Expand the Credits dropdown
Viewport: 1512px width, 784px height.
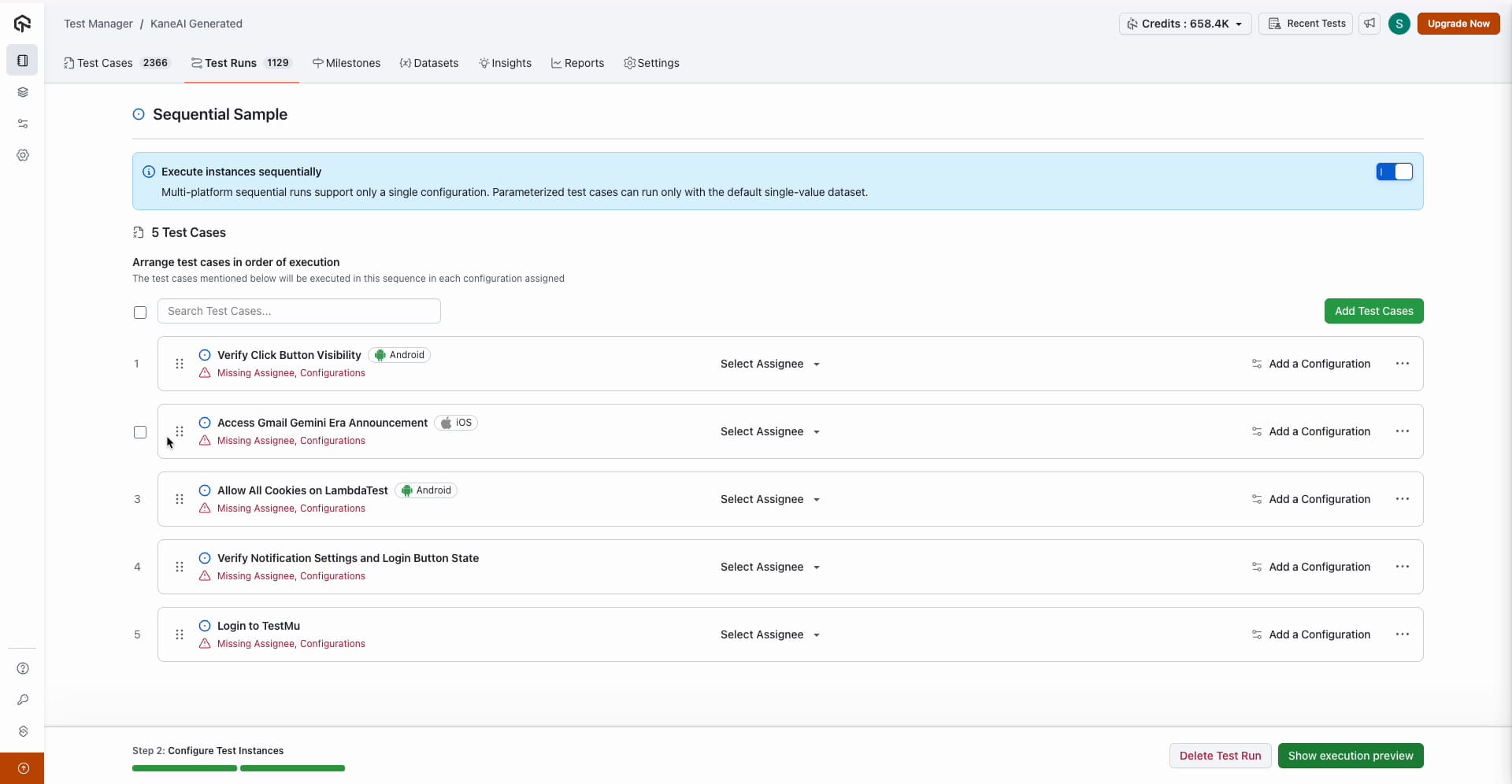(1238, 24)
